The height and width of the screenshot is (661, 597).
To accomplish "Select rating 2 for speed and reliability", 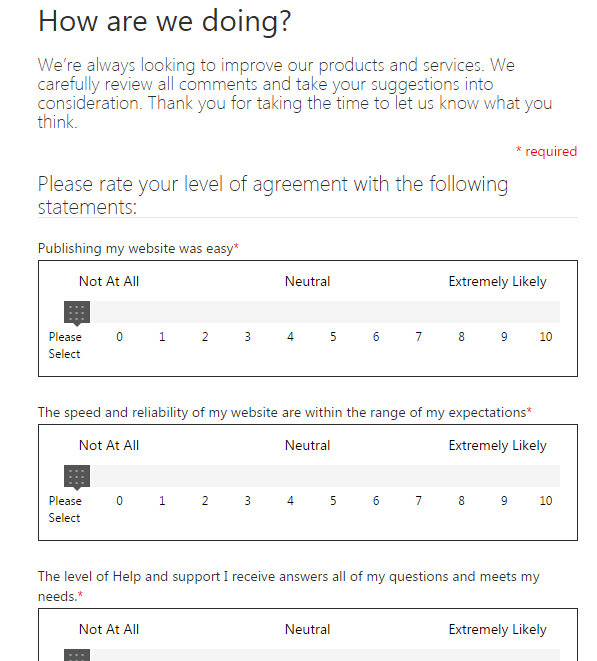I will (205, 500).
